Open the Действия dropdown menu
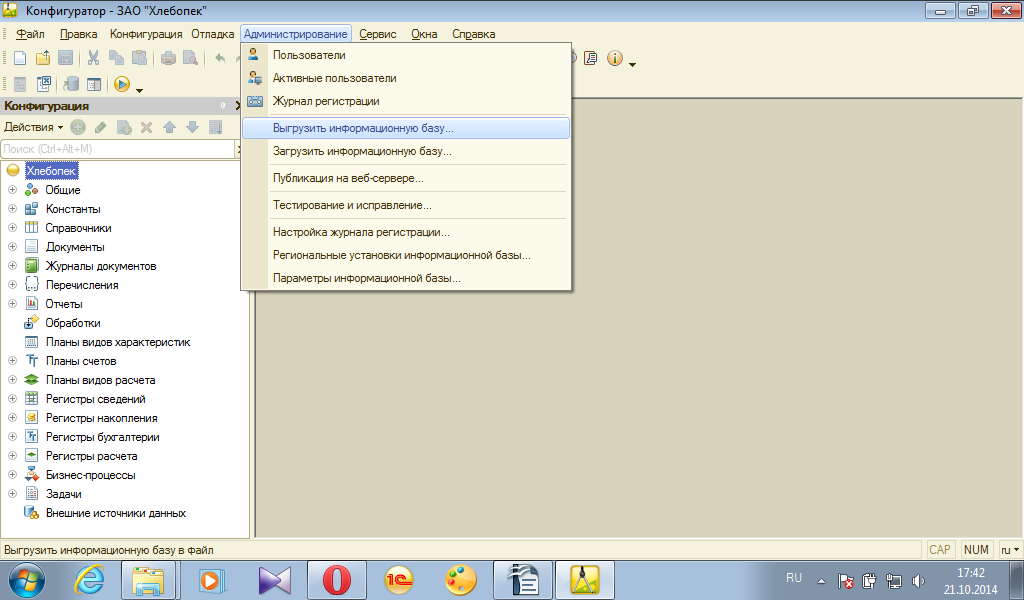The image size is (1024, 600). coord(33,127)
